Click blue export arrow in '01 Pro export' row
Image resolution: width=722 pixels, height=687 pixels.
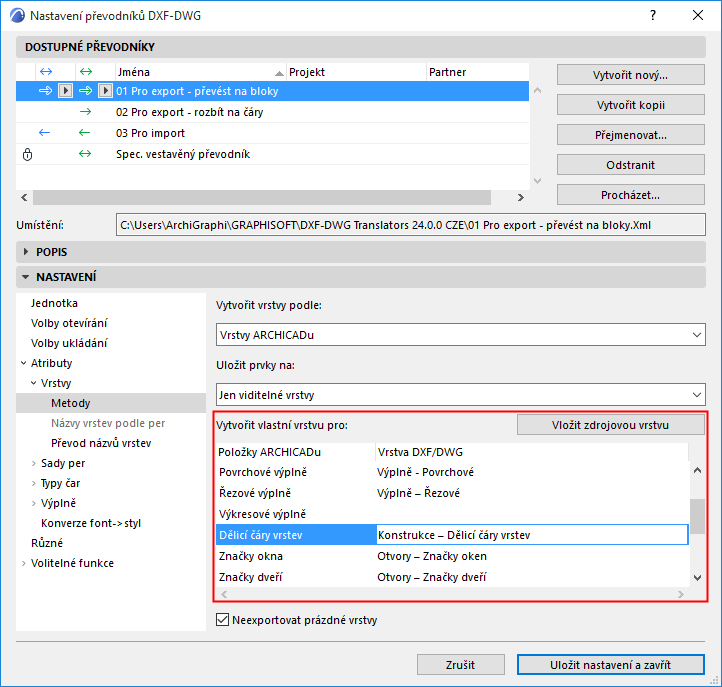coord(46,91)
